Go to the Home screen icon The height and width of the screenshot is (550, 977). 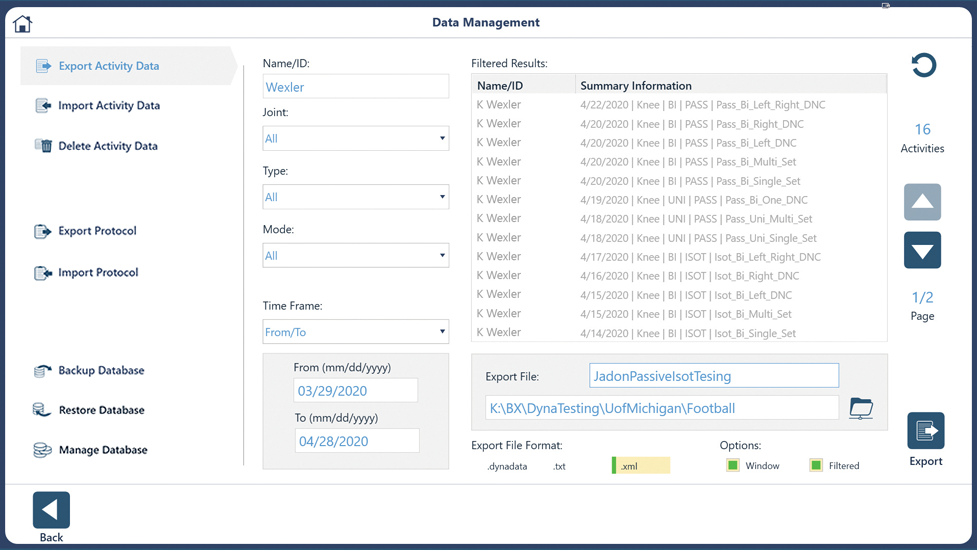click(22, 24)
